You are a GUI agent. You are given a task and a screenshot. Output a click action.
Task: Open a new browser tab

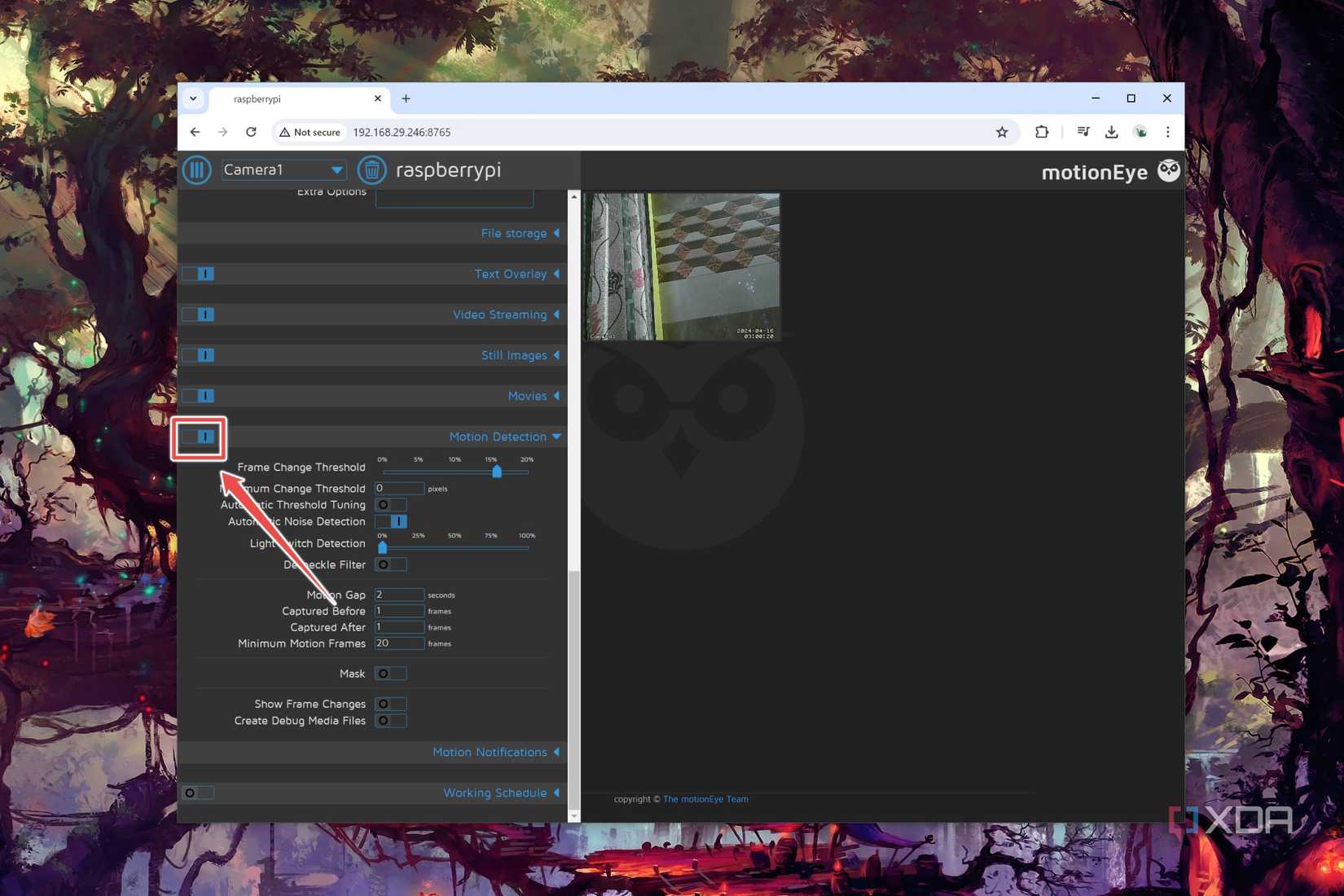tap(406, 99)
